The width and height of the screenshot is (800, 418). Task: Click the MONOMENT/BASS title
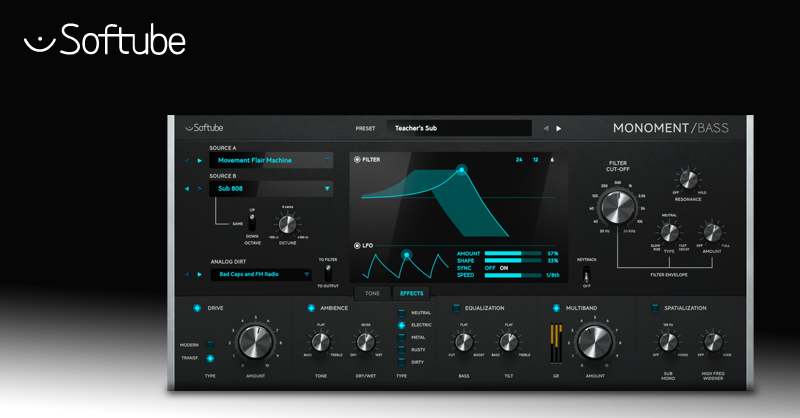tap(670, 128)
